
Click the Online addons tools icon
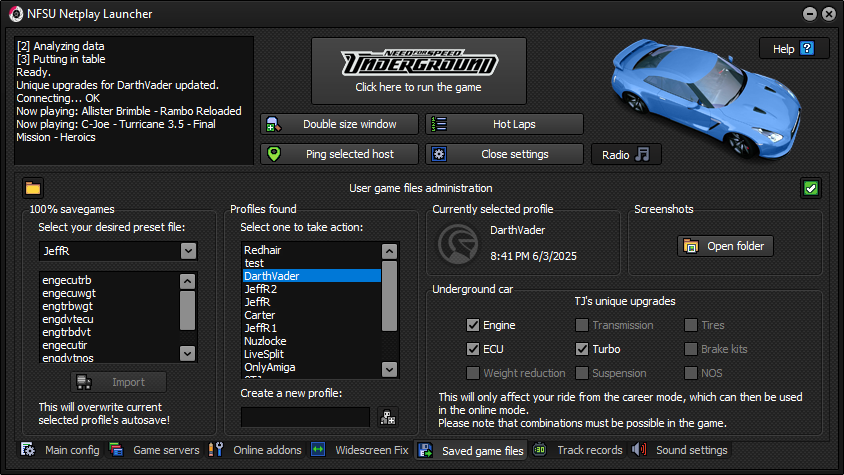point(216,450)
